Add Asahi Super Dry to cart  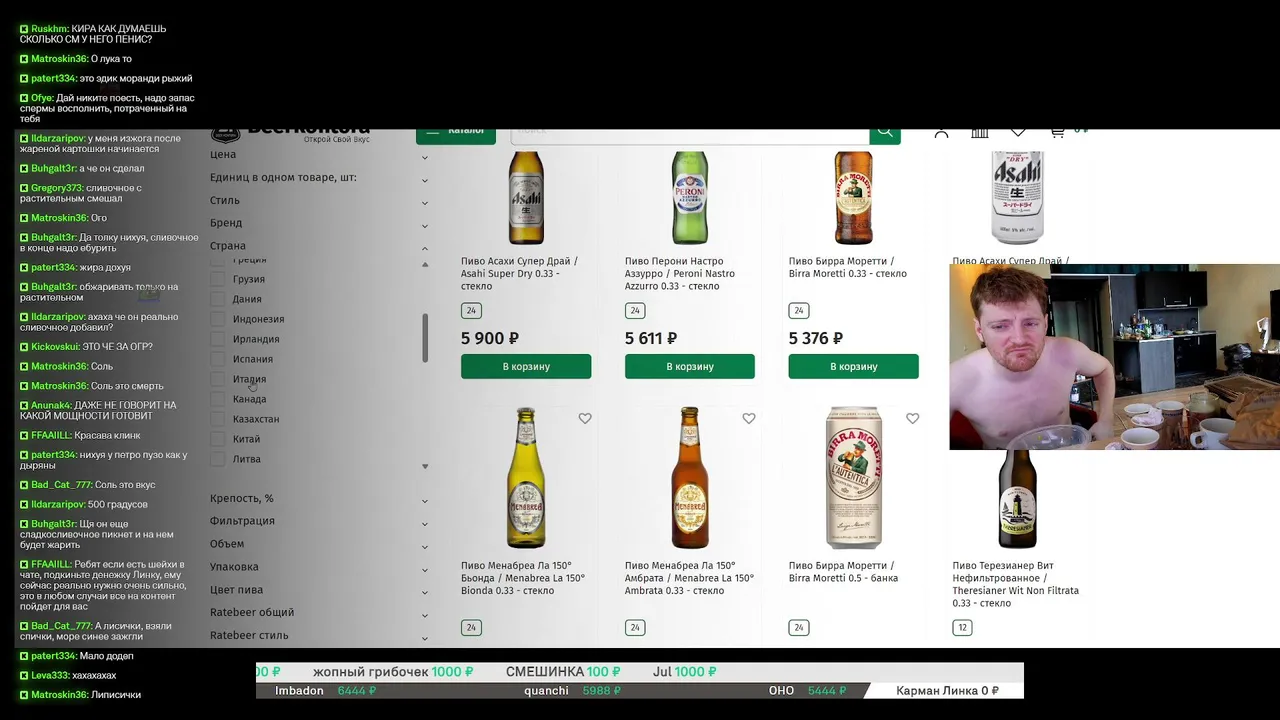pyautogui.click(x=526, y=367)
